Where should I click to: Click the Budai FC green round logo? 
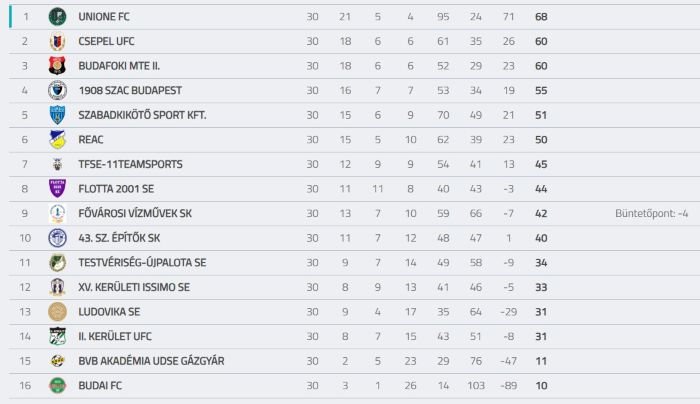57,385
